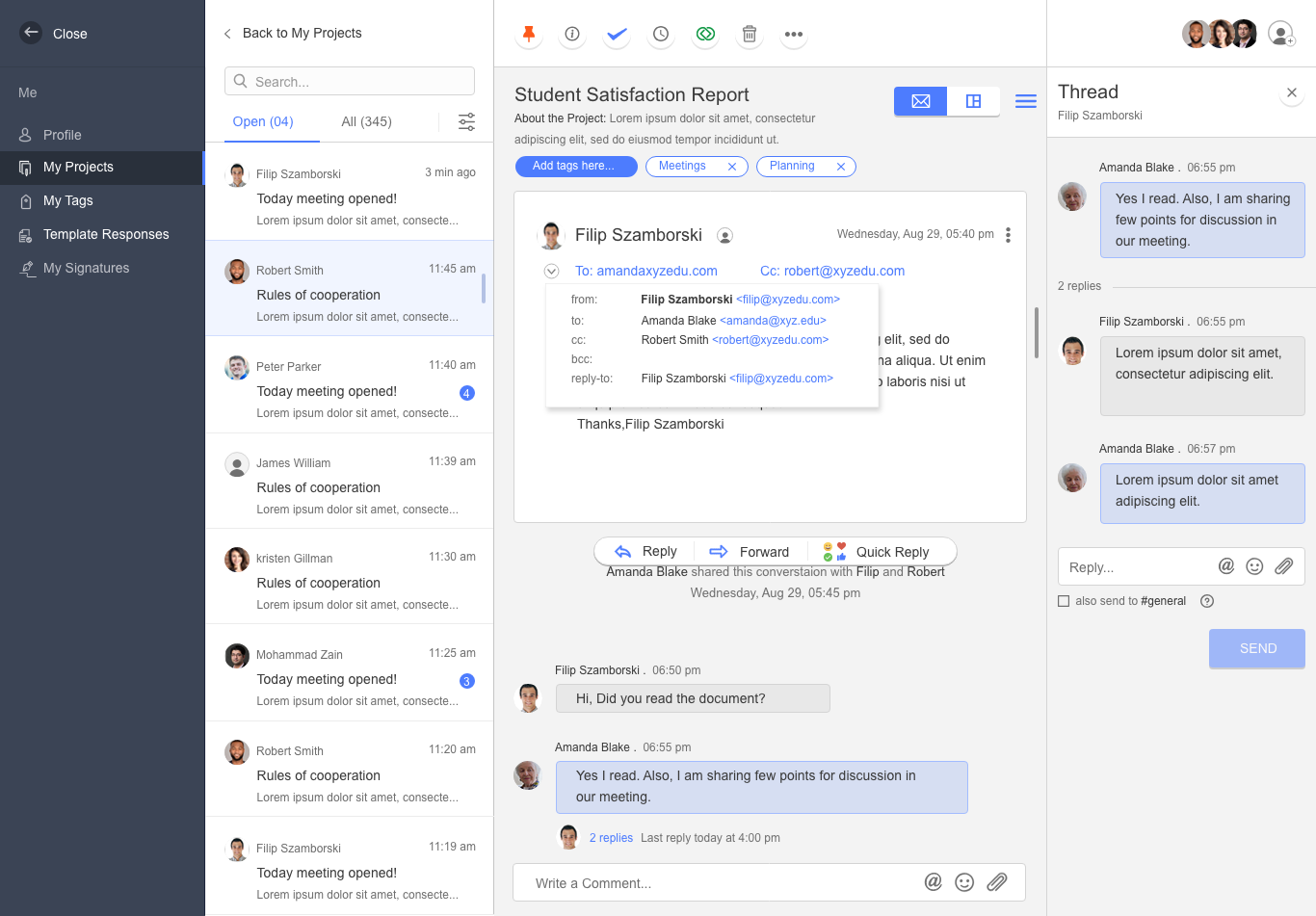Open the info icon in the toolbar
This screenshot has width=1316, height=916.
[x=572, y=35]
